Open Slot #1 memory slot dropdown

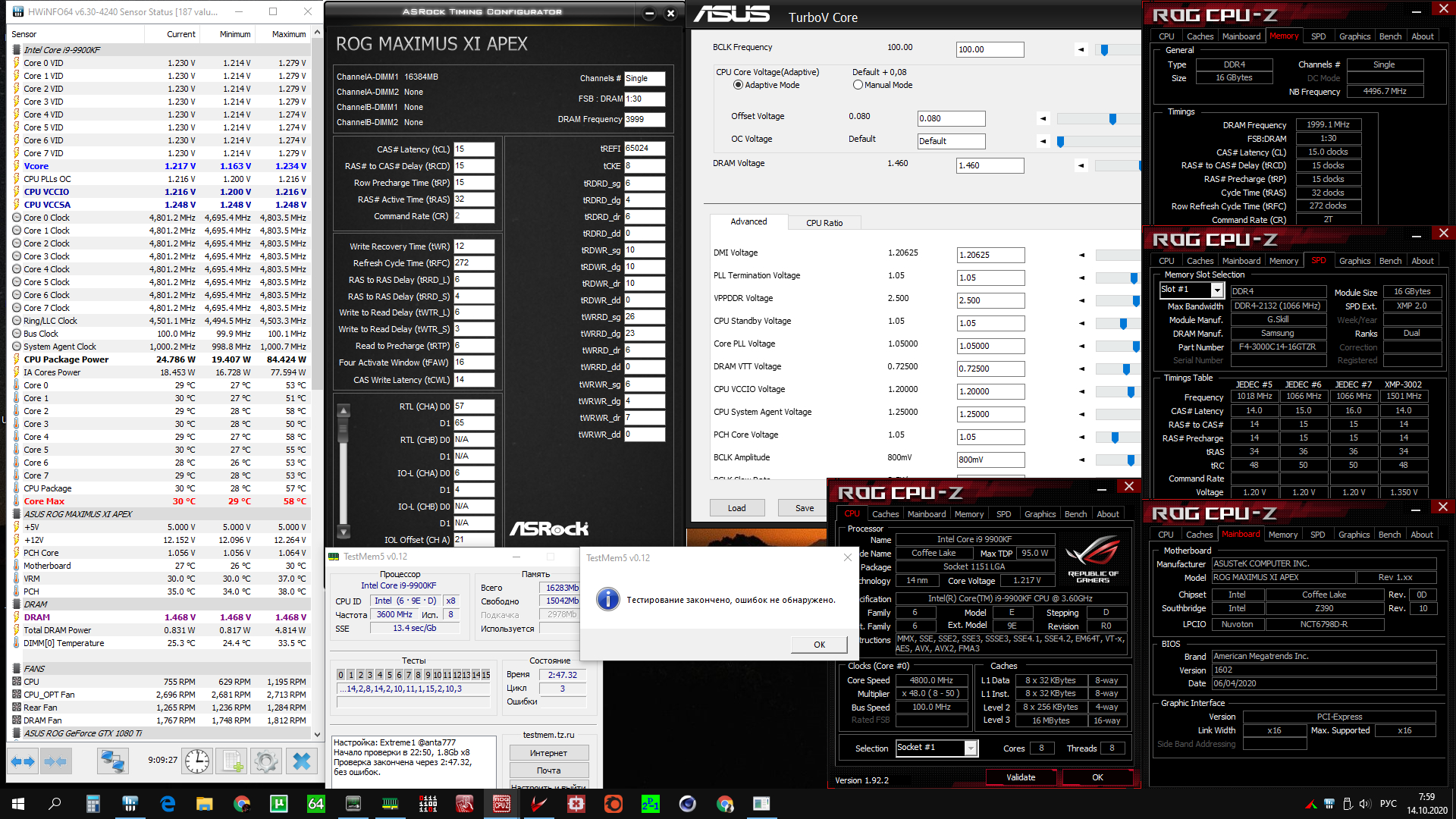pos(1217,290)
